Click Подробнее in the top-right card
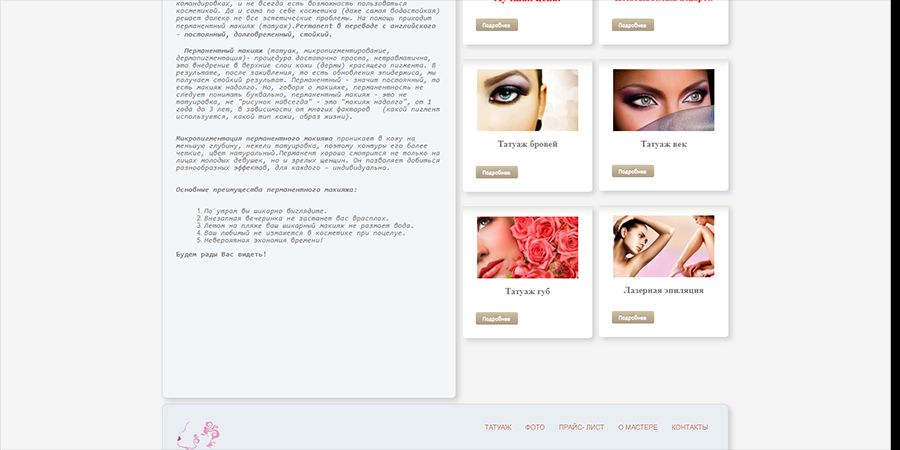Screen dimensions: 900x450 632,25
